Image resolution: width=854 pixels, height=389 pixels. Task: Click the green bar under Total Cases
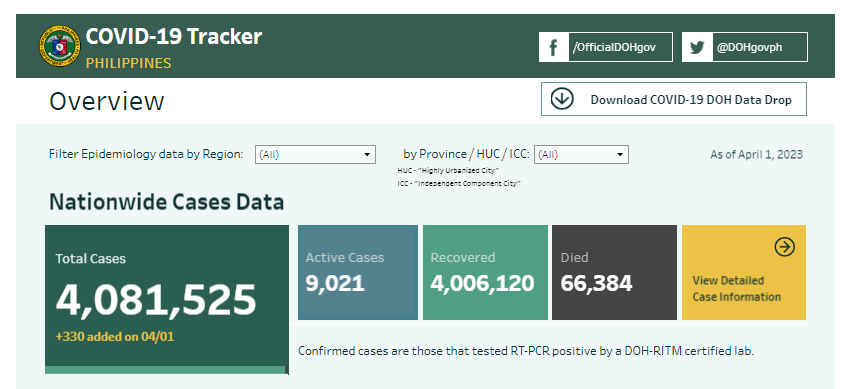pos(166,370)
